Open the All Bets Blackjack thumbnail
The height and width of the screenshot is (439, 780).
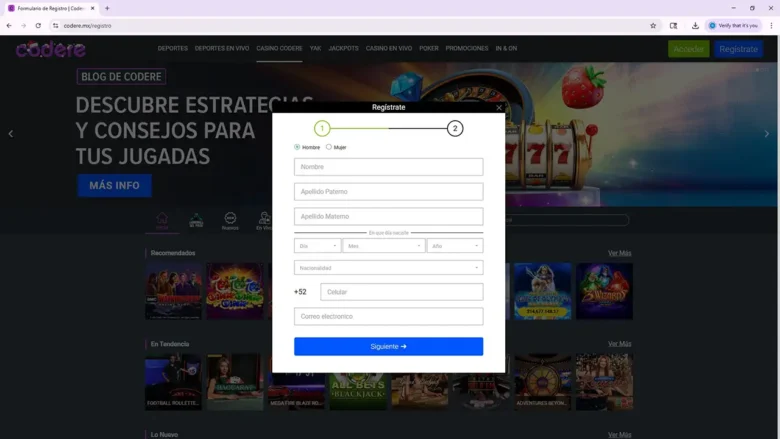click(358, 391)
